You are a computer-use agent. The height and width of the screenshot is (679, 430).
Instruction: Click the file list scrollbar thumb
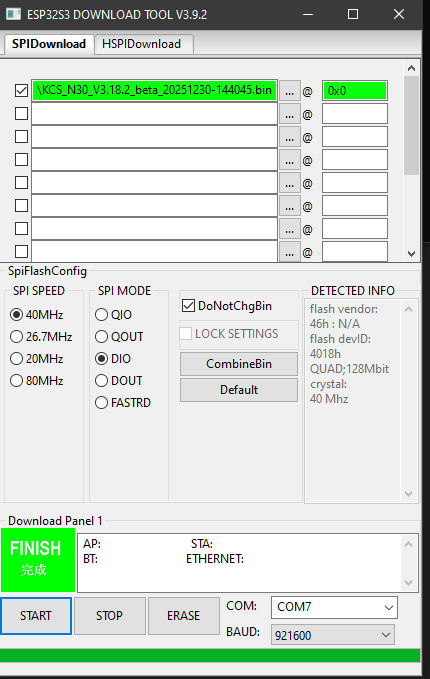click(x=411, y=126)
